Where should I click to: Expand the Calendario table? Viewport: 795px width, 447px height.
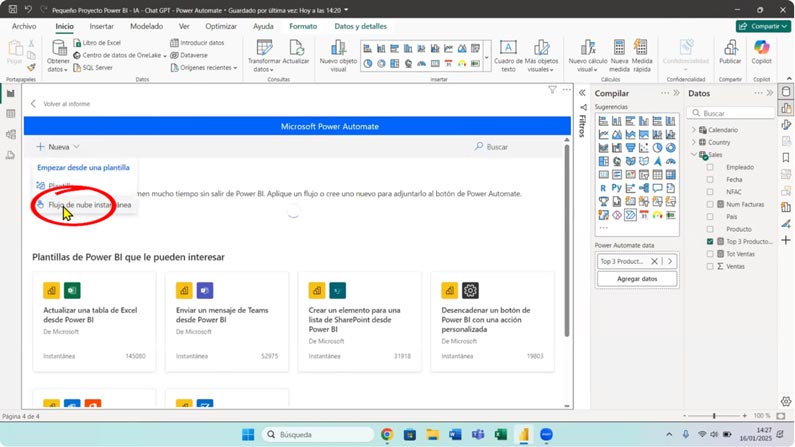click(x=694, y=130)
